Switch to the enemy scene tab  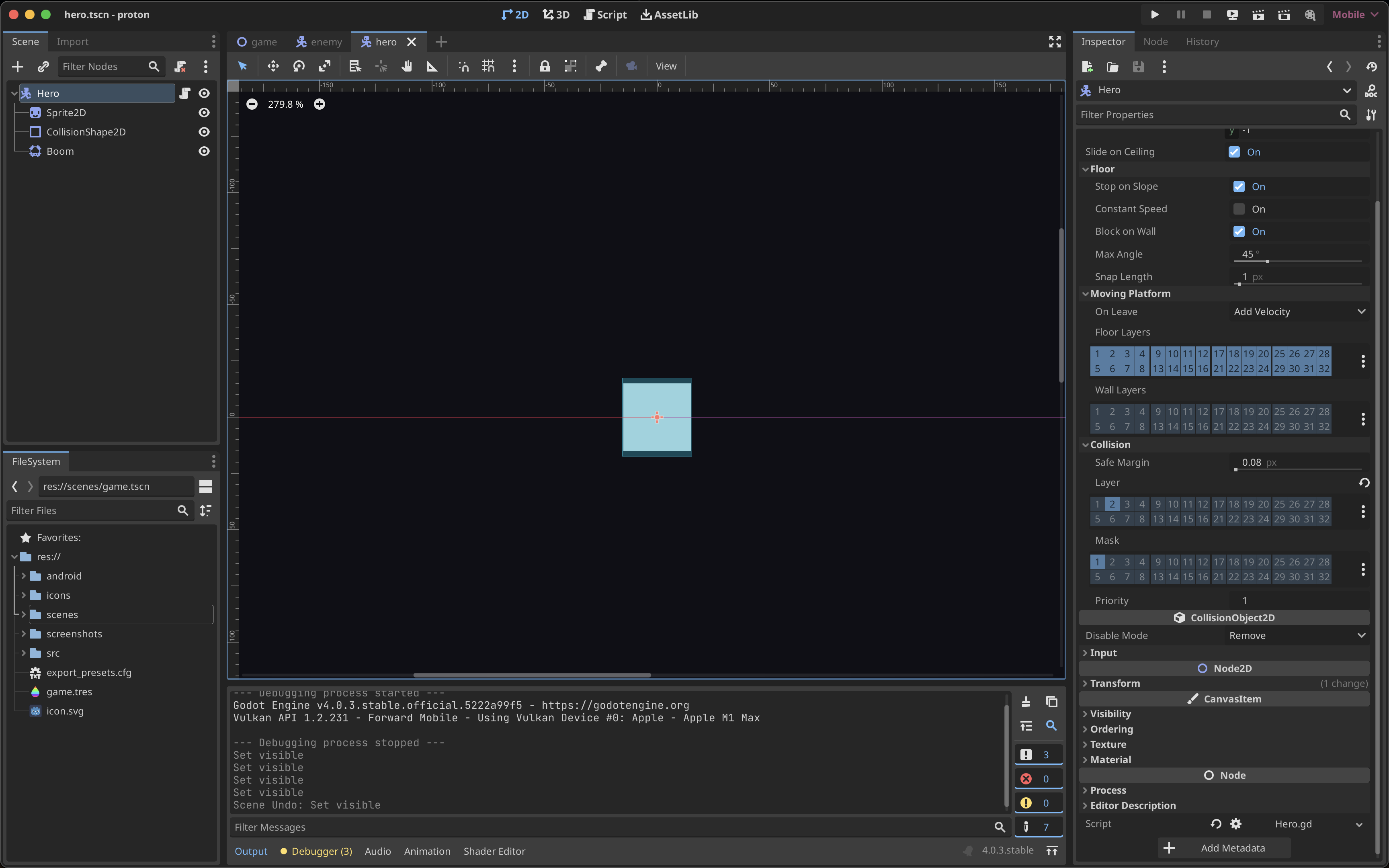click(319, 42)
